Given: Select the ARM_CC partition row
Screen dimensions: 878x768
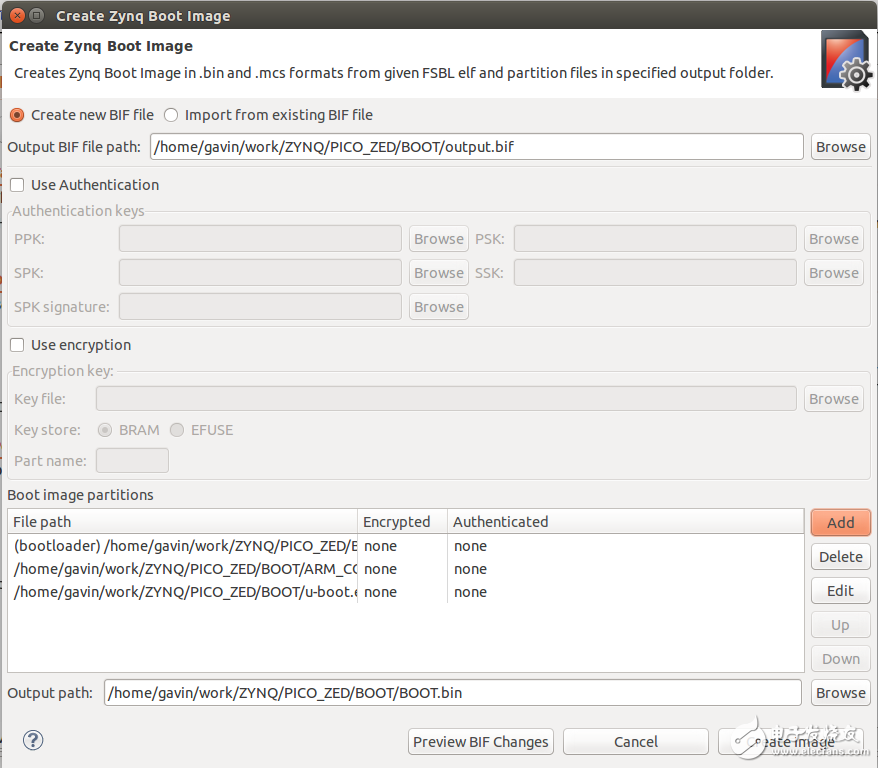Looking at the screenshot, I should tap(184, 569).
